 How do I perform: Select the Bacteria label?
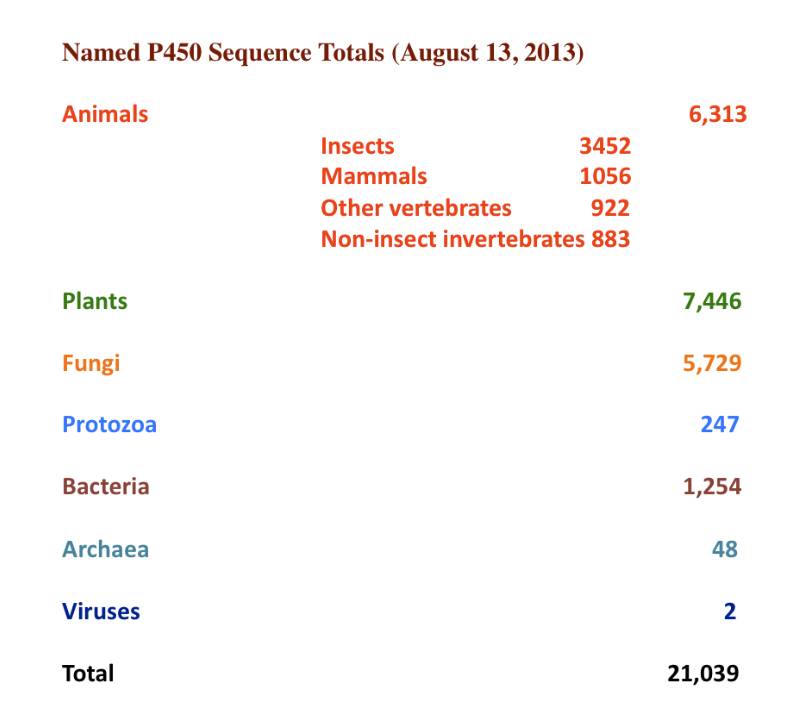[106, 487]
